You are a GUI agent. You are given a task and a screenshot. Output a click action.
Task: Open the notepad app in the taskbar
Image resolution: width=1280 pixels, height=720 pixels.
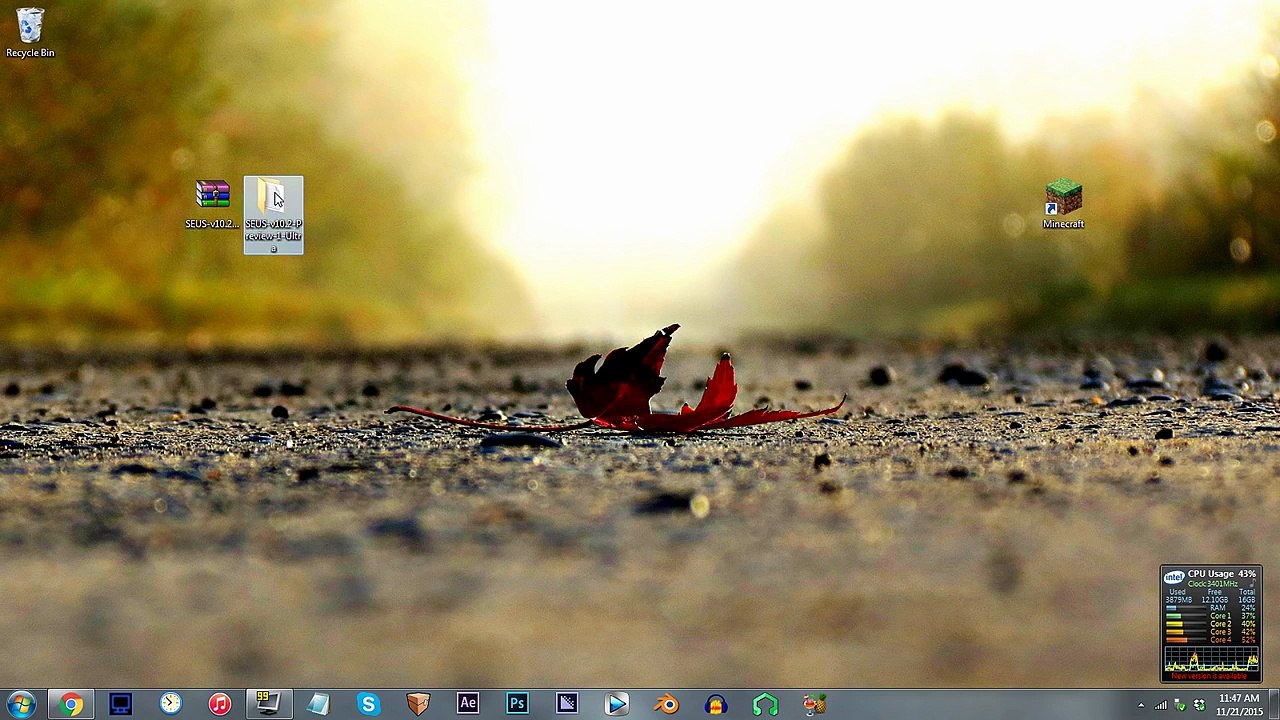click(318, 704)
